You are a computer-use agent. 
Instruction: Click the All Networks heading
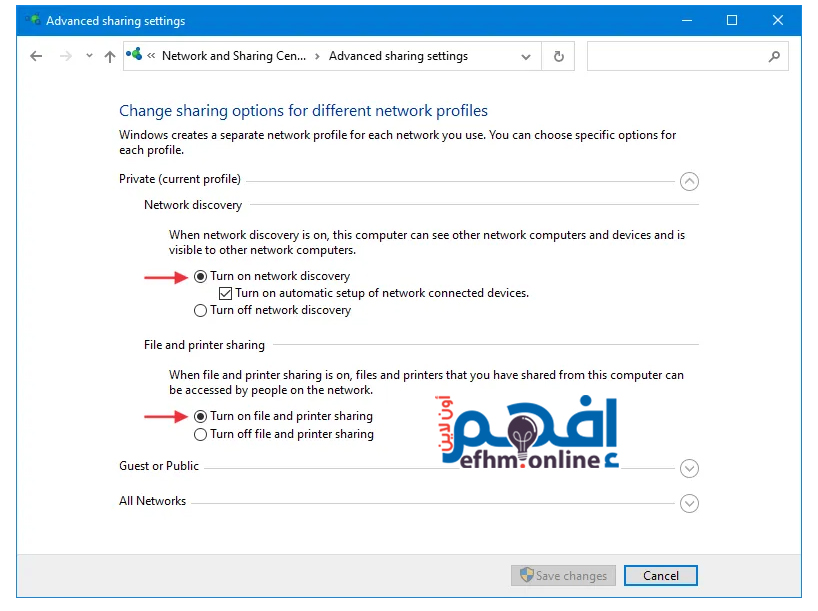(x=152, y=501)
